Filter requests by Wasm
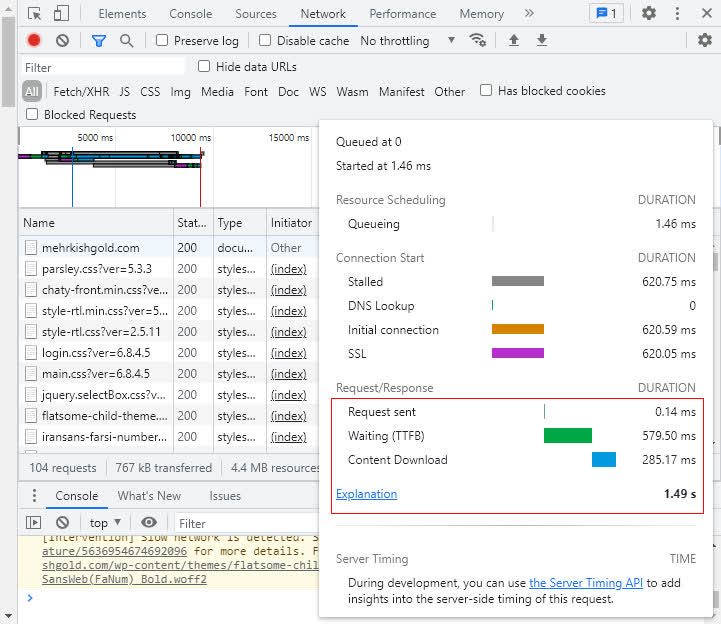Viewport: 721px width, 624px height. coord(352,92)
